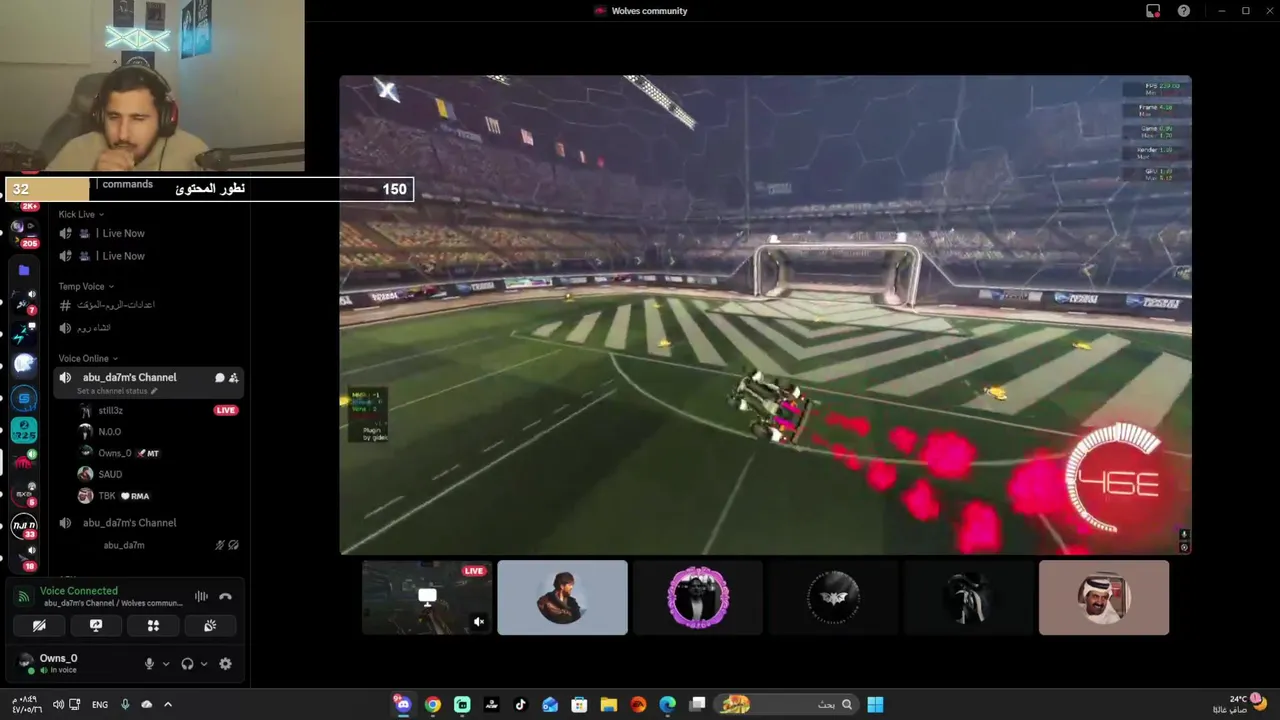This screenshot has width=1280, height=720.
Task: Click the commands label on overlay bar
Action: click(x=127, y=184)
